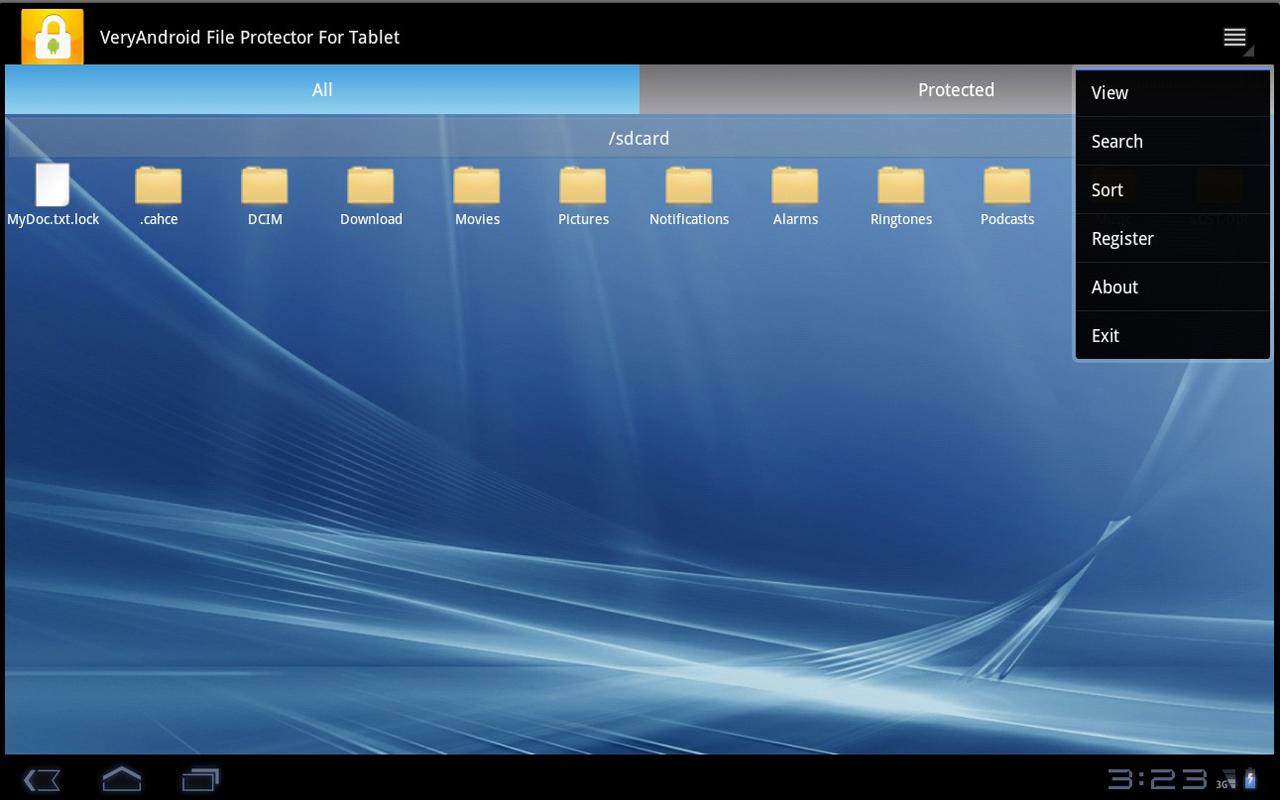This screenshot has height=800, width=1280.
Task: Open the Podcasts folder
Action: [1007, 186]
